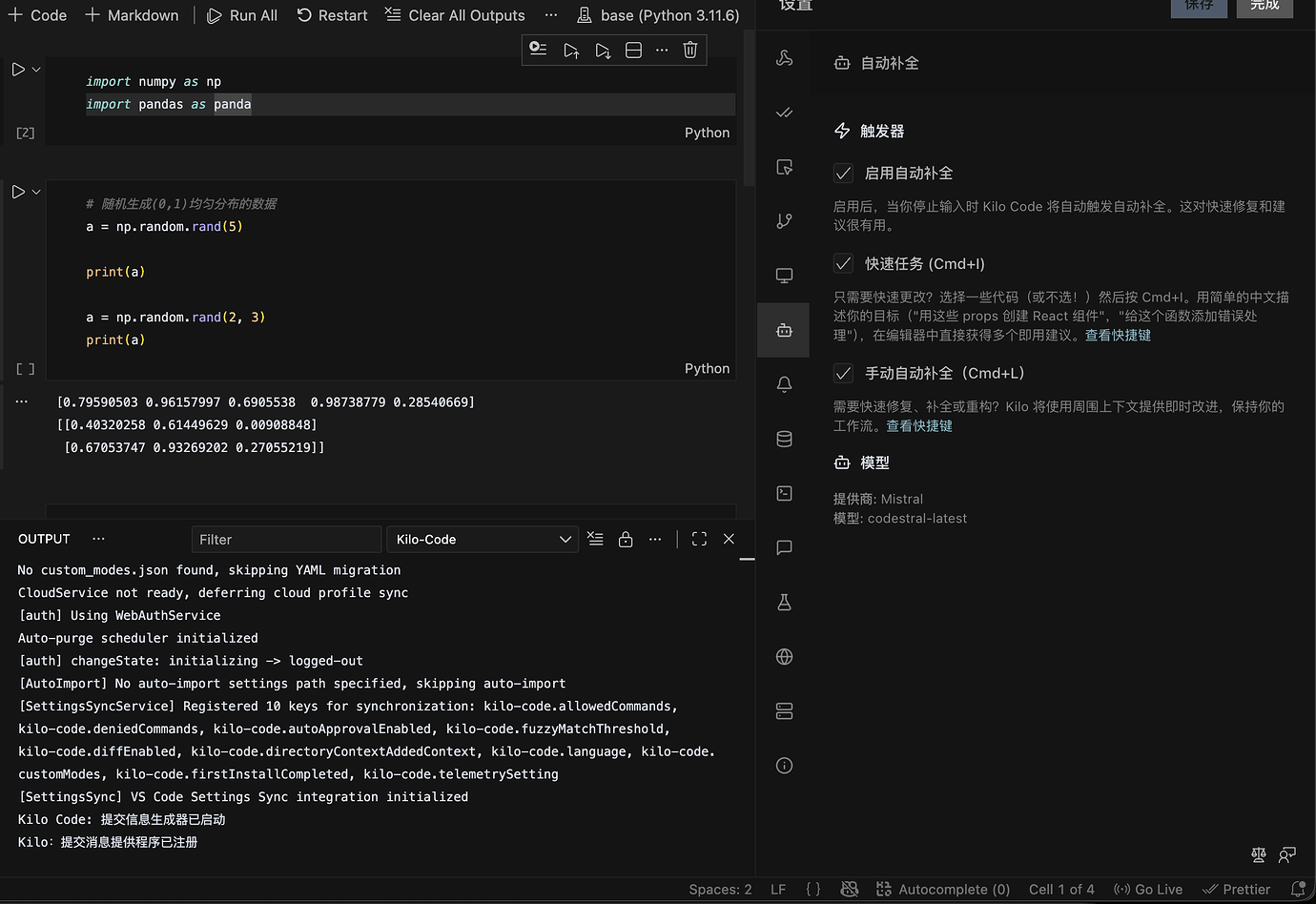Screen dimensions: 1316x904
Task: Click Autocomplete (0) in the status bar
Action: 943,890
